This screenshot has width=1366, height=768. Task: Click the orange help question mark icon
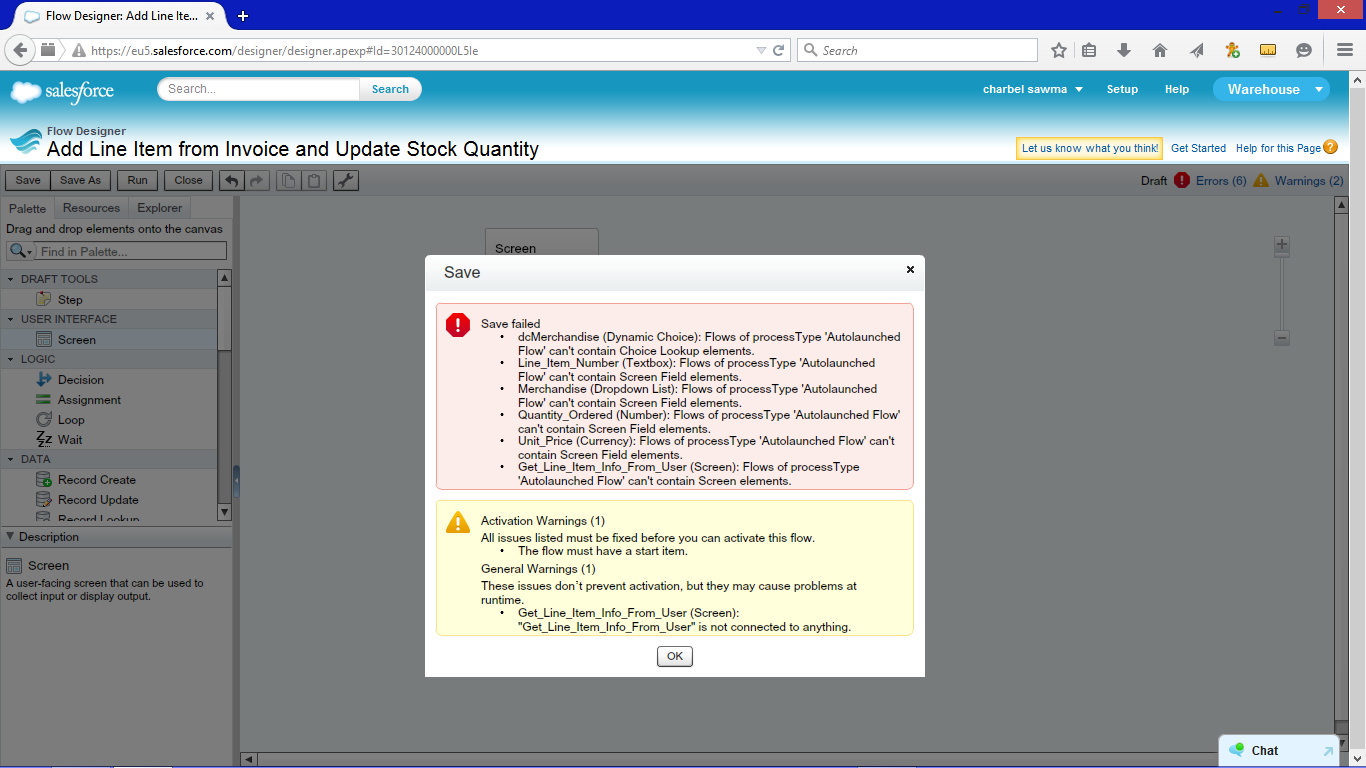(x=1330, y=147)
